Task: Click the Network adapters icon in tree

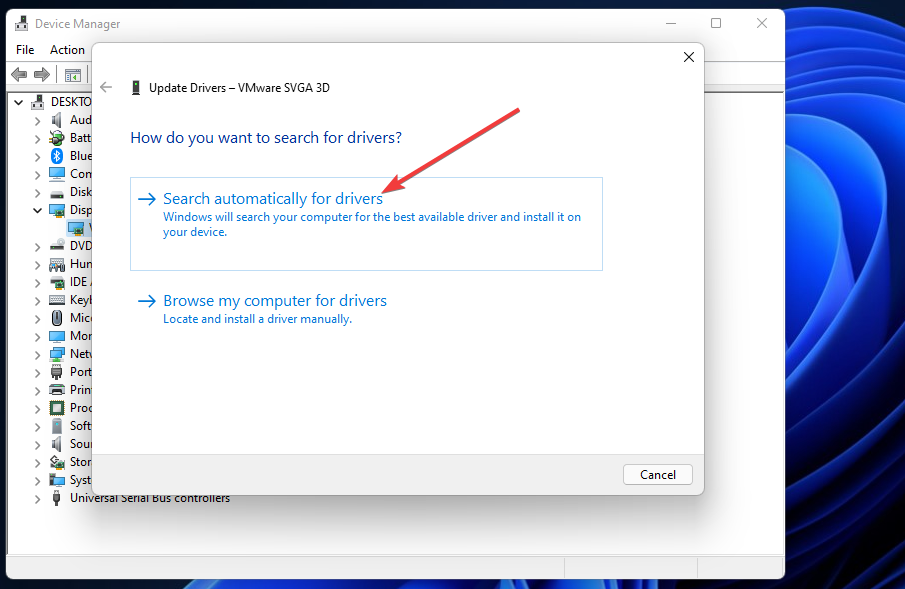Action: pos(57,354)
